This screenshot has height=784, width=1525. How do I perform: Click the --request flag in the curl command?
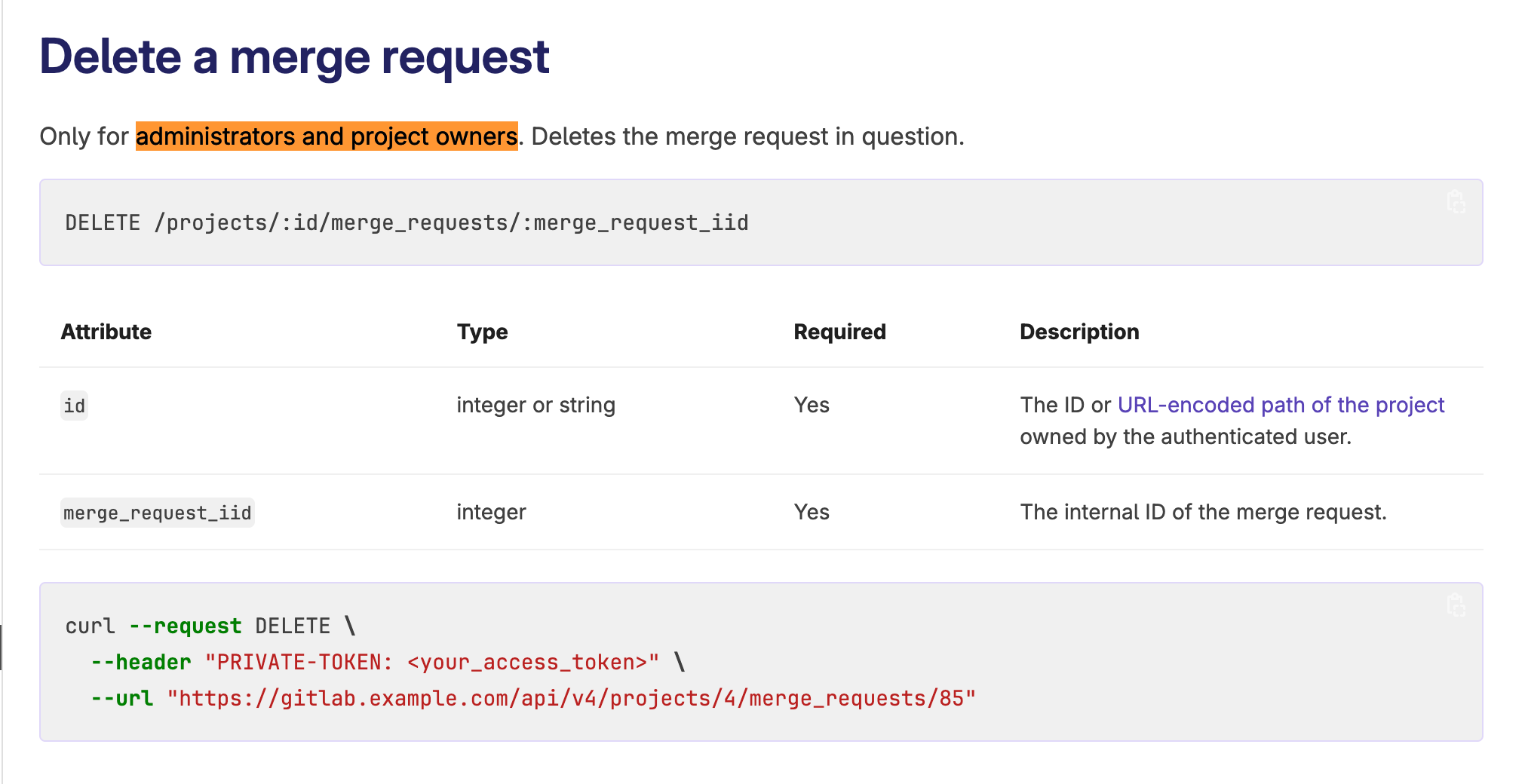click(x=185, y=626)
